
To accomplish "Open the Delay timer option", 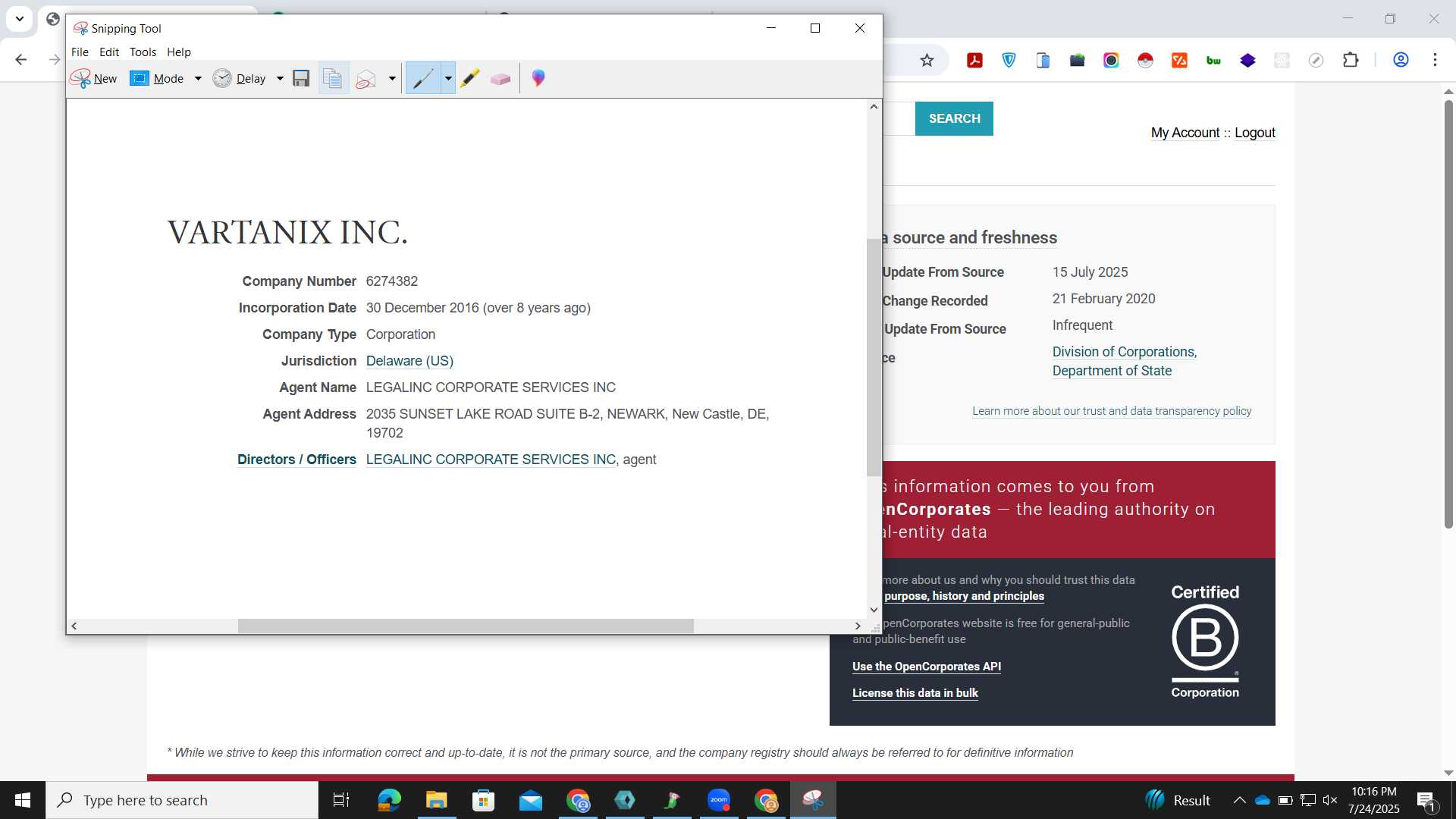I will point(240,78).
